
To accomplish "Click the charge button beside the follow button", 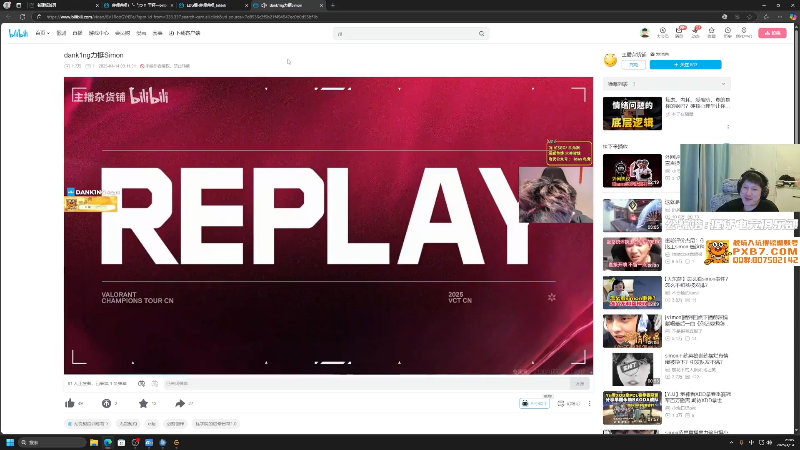I will coord(634,65).
